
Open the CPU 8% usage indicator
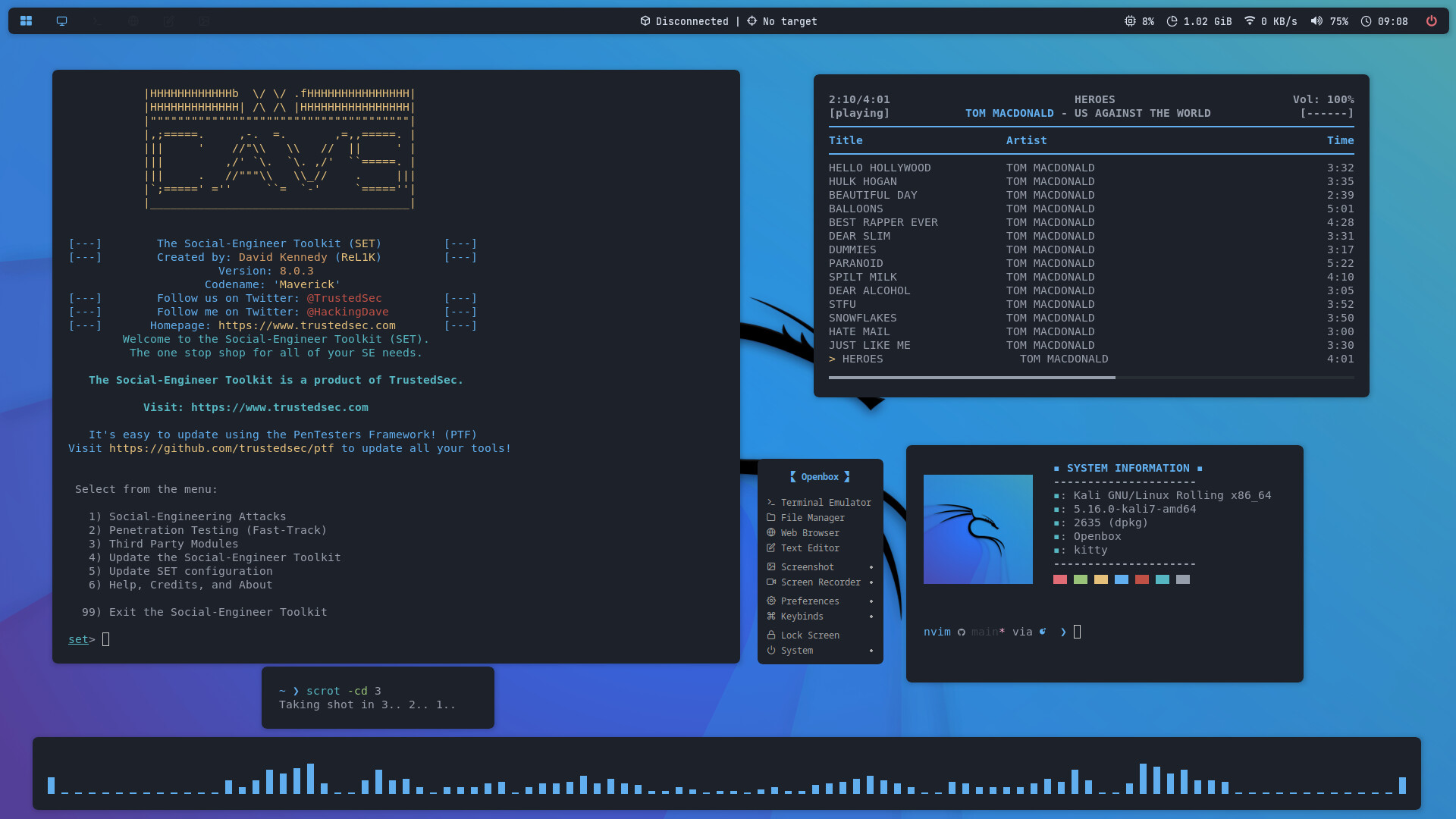(1139, 21)
